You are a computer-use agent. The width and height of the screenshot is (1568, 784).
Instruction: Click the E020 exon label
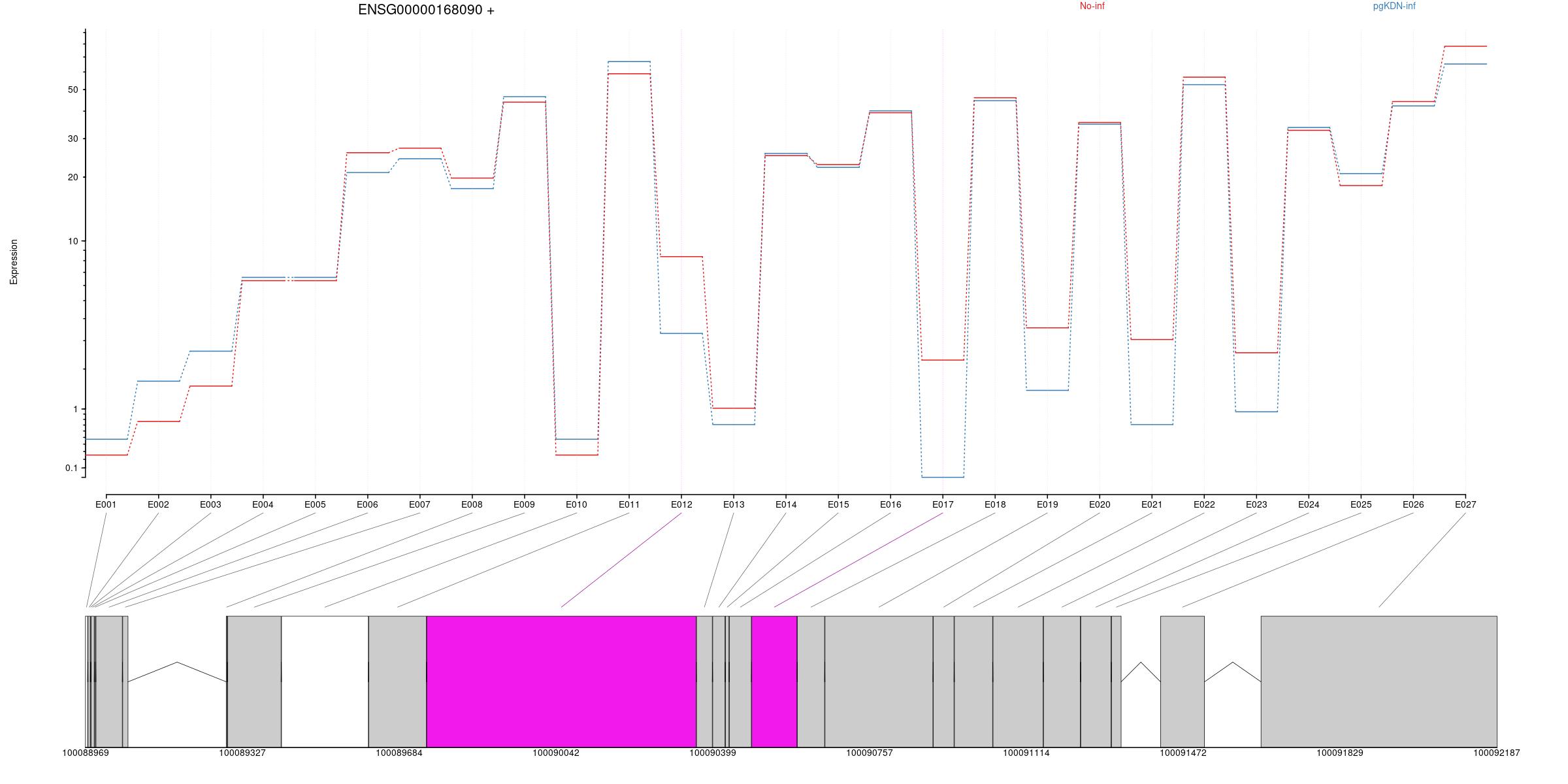(x=1100, y=504)
